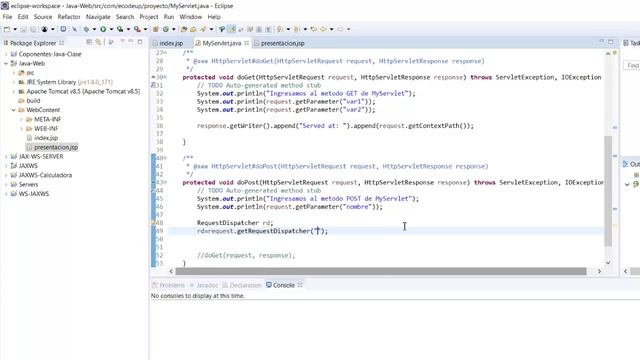This screenshot has width=640, height=360.
Task: Click the Save All toolbar icon
Action: click(33, 29)
